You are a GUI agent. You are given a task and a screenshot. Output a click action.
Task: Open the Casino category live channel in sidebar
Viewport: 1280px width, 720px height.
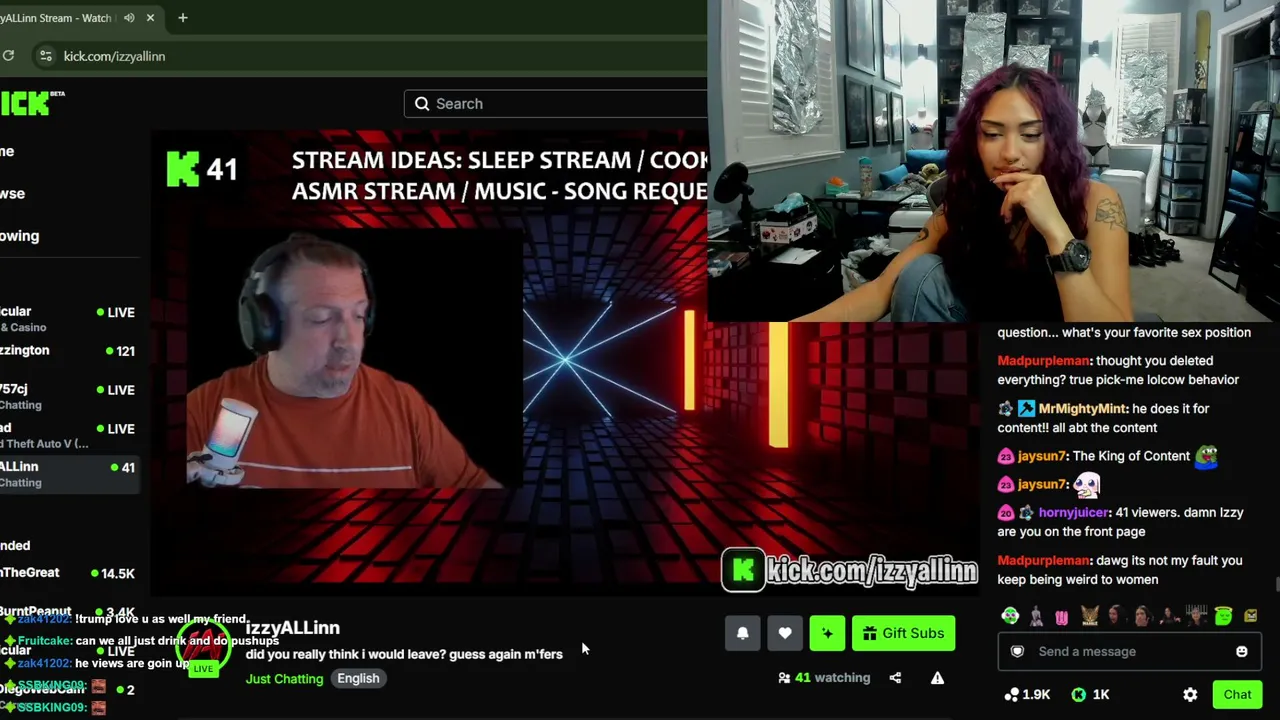click(68, 319)
